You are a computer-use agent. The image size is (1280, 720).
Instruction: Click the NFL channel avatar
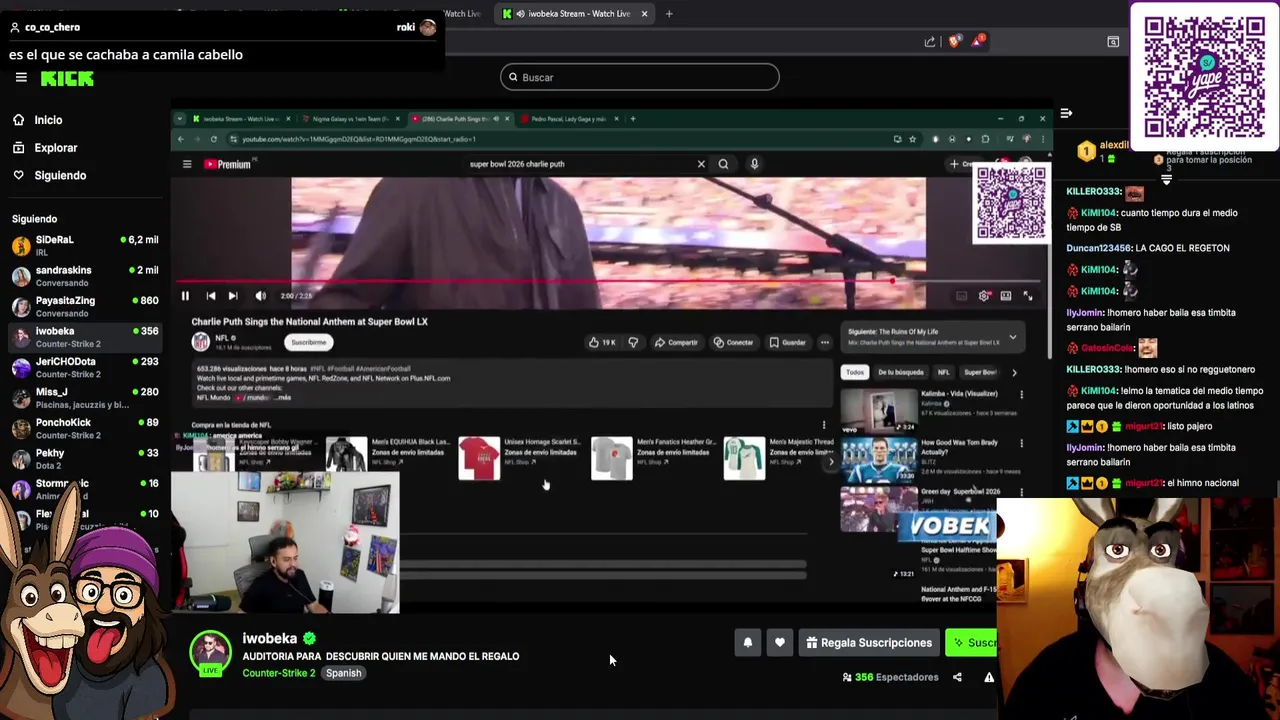[200, 342]
